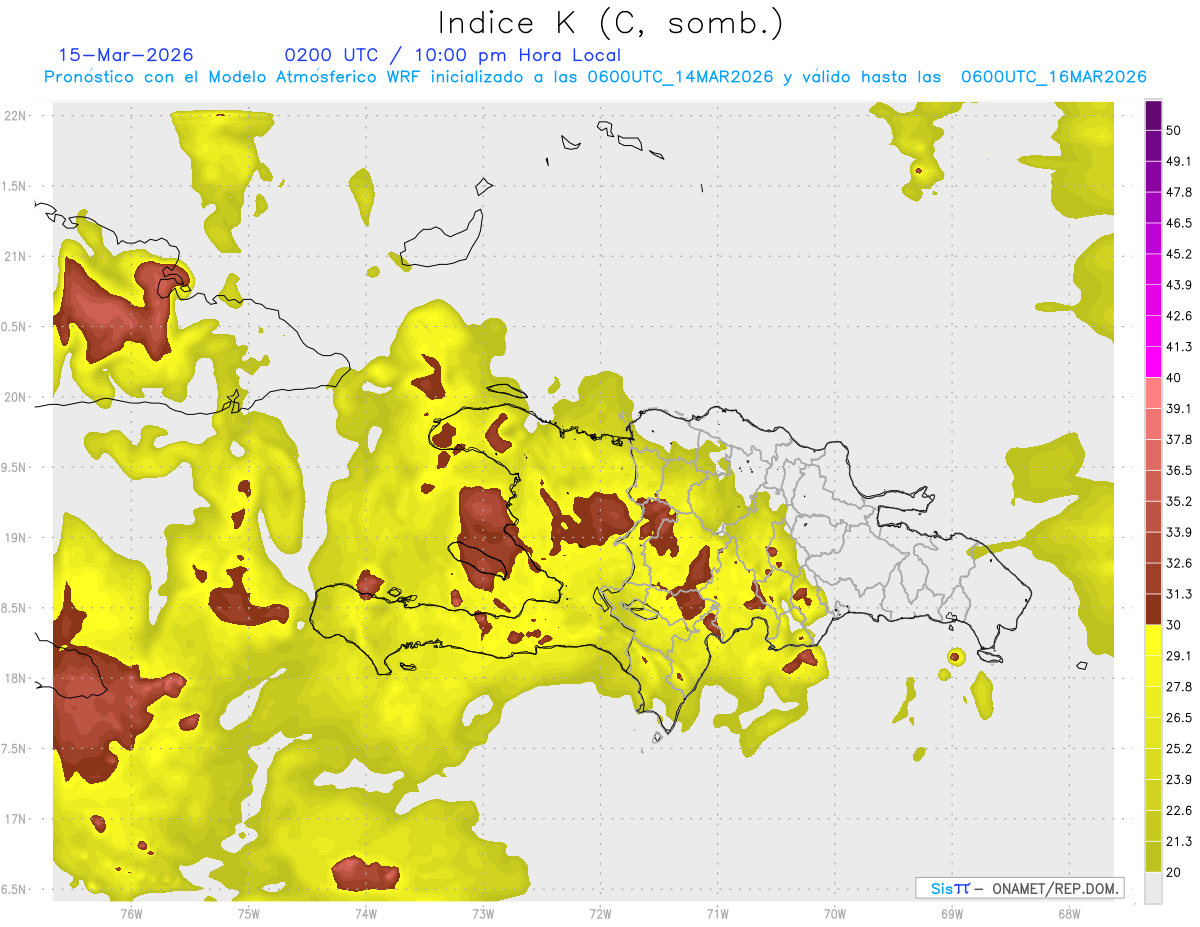The width and height of the screenshot is (1200, 927).
Task: Select legend value "40"
Action: click(1175, 378)
